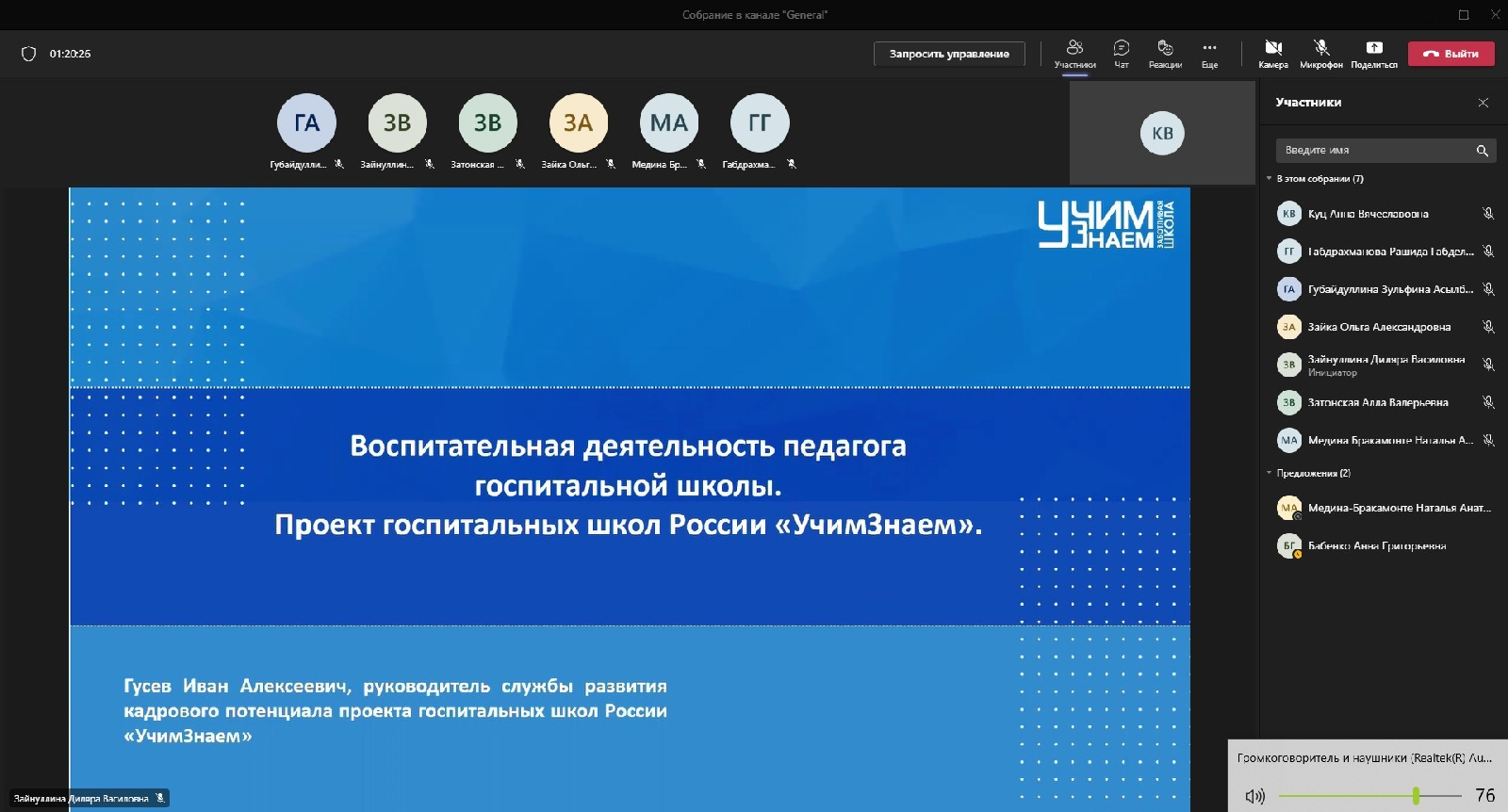Unmute the Microphone (Микрофон)
This screenshot has height=812, width=1508.
point(1321,48)
